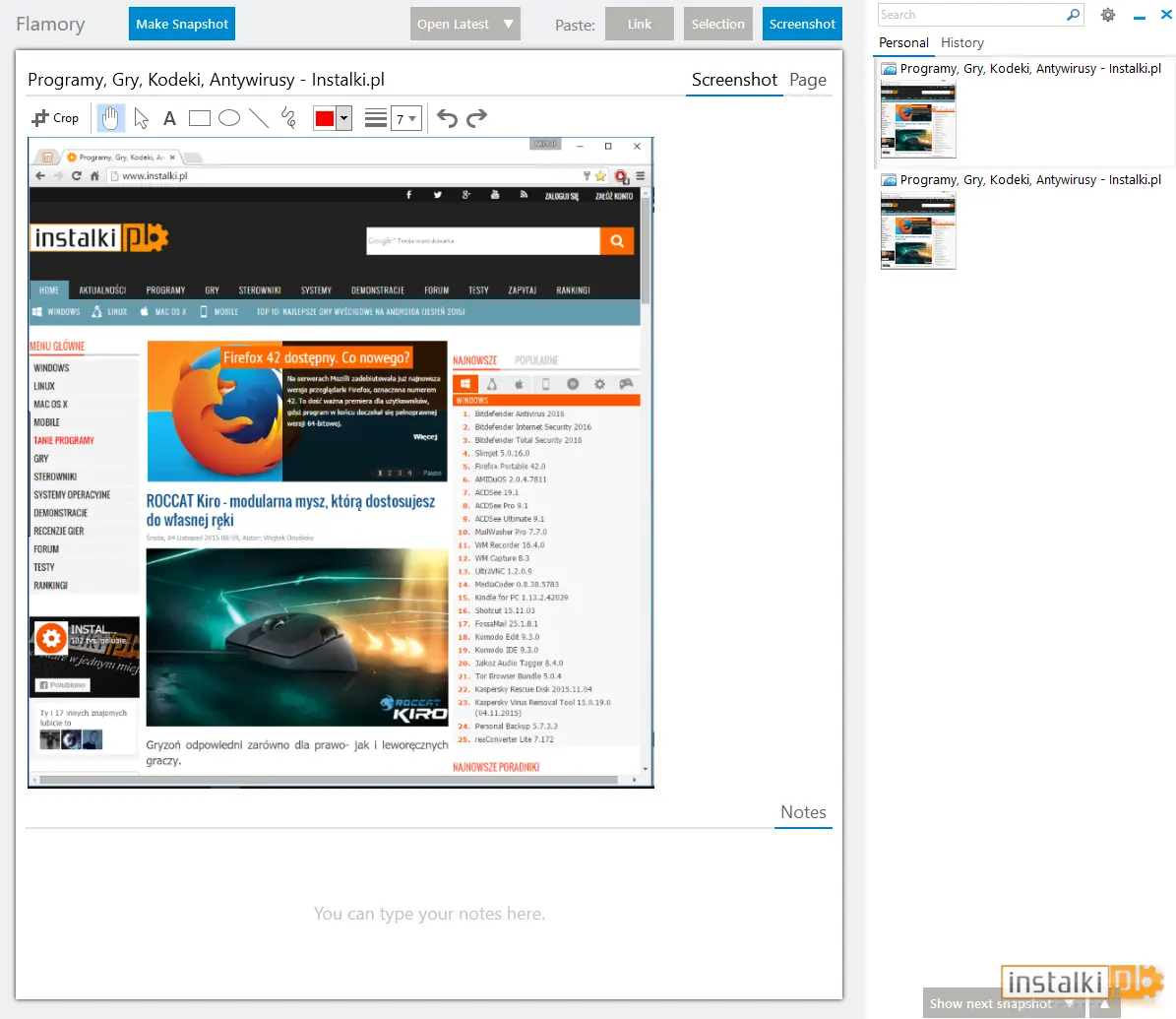The width and height of the screenshot is (1176, 1019).
Task: Click the Firefox 42 banner image
Action: [x=297, y=412]
